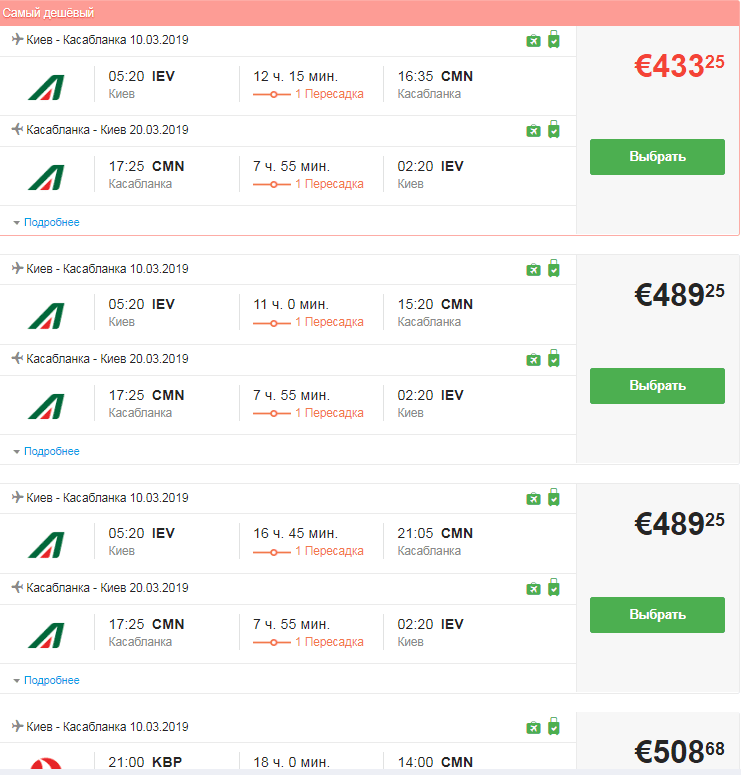Click the departing airplane icon in first Киев - Касабланка header
This screenshot has height=775, width=741.
pyautogui.click(x=17, y=39)
